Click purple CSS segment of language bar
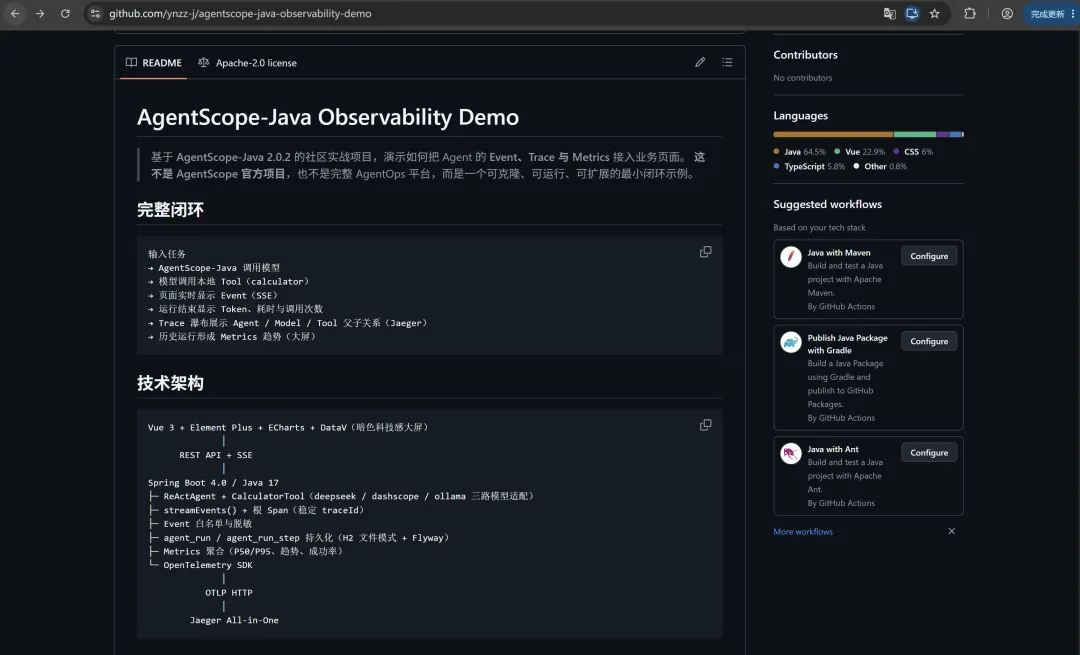1080x655 pixels. pos(942,134)
